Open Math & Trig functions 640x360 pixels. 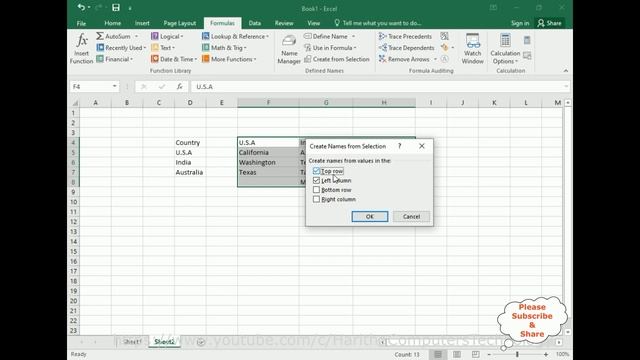click(x=224, y=48)
